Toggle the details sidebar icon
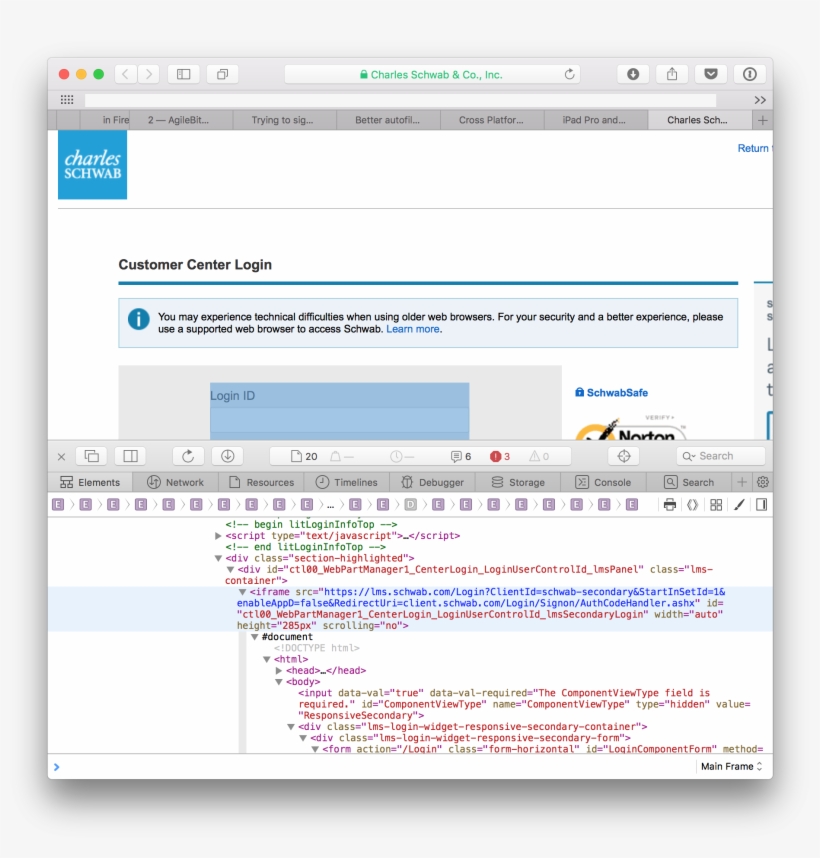820x858 pixels. coord(761,505)
